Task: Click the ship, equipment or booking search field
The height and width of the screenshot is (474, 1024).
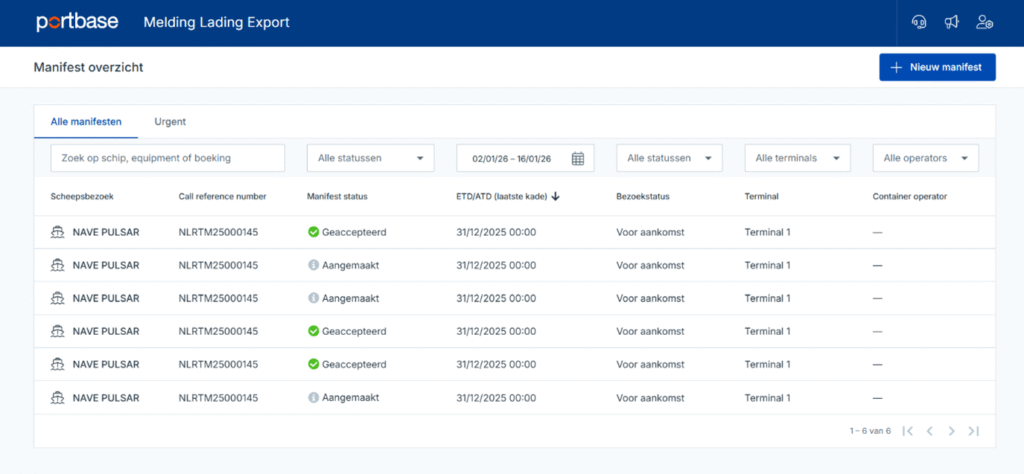Action: coord(167,158)
